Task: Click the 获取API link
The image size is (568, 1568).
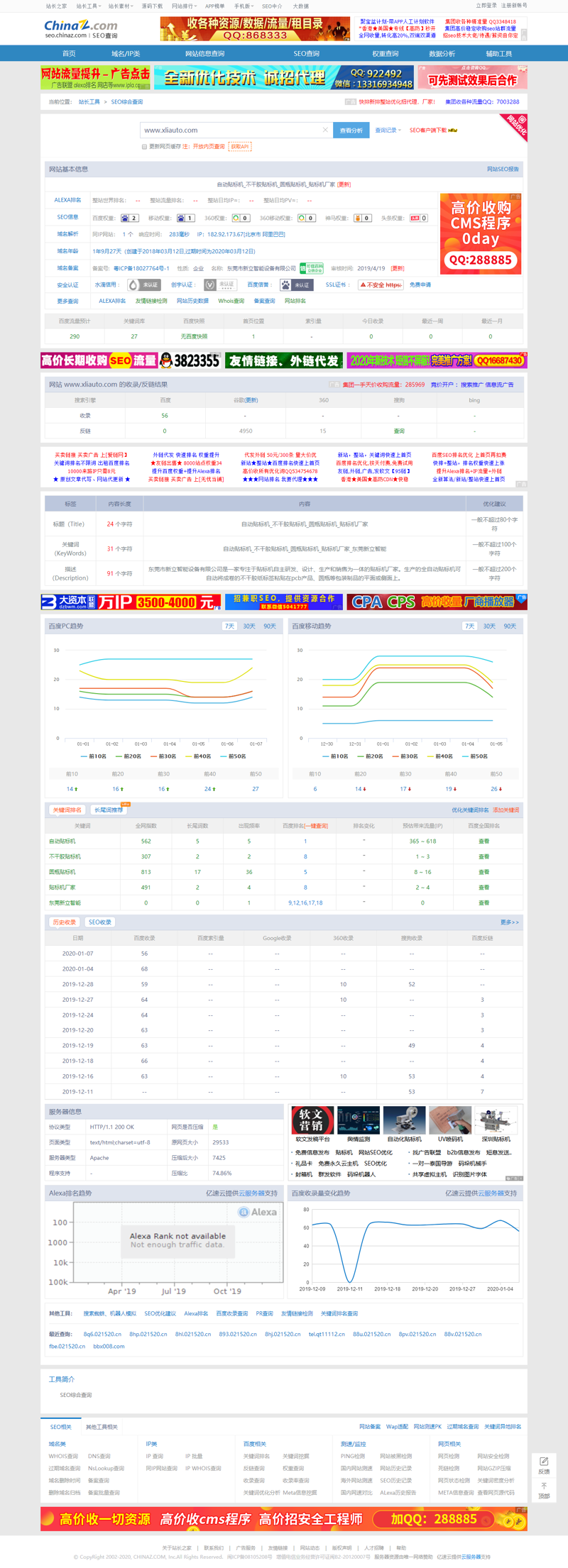Action: [240, 147]
